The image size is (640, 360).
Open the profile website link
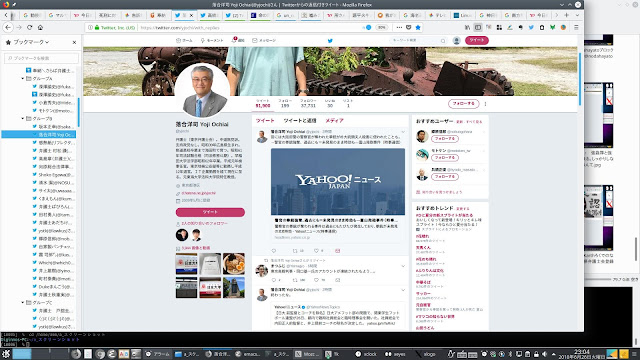point(199,193)
